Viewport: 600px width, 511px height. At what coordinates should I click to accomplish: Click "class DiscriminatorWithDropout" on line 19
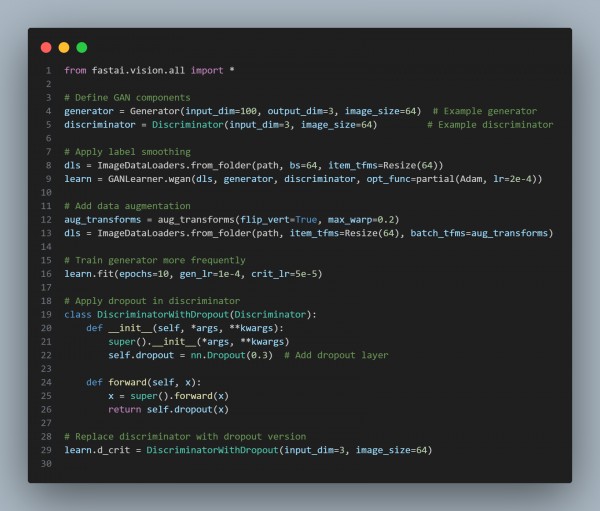[146, 315]
